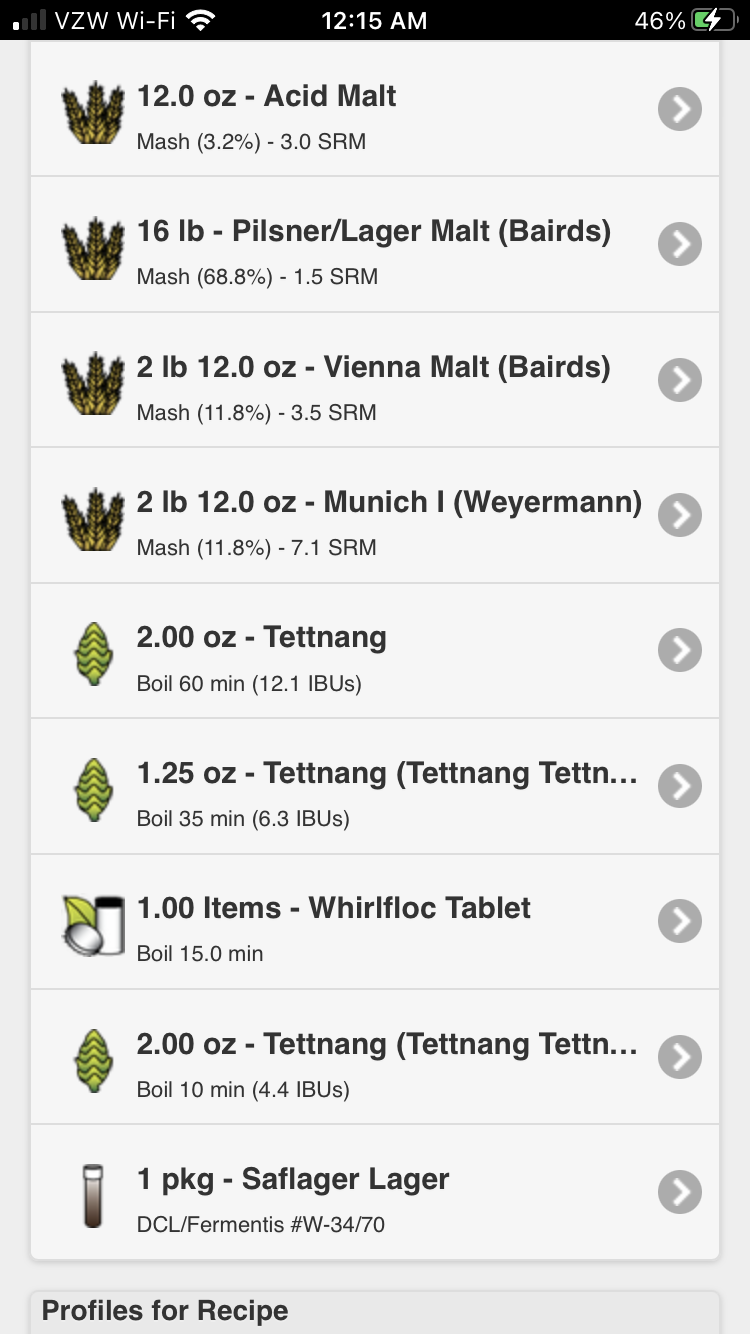This screenshot has width=750, height=1334.
Task: Open Acid Malt details via chevron
Action: 680,109
